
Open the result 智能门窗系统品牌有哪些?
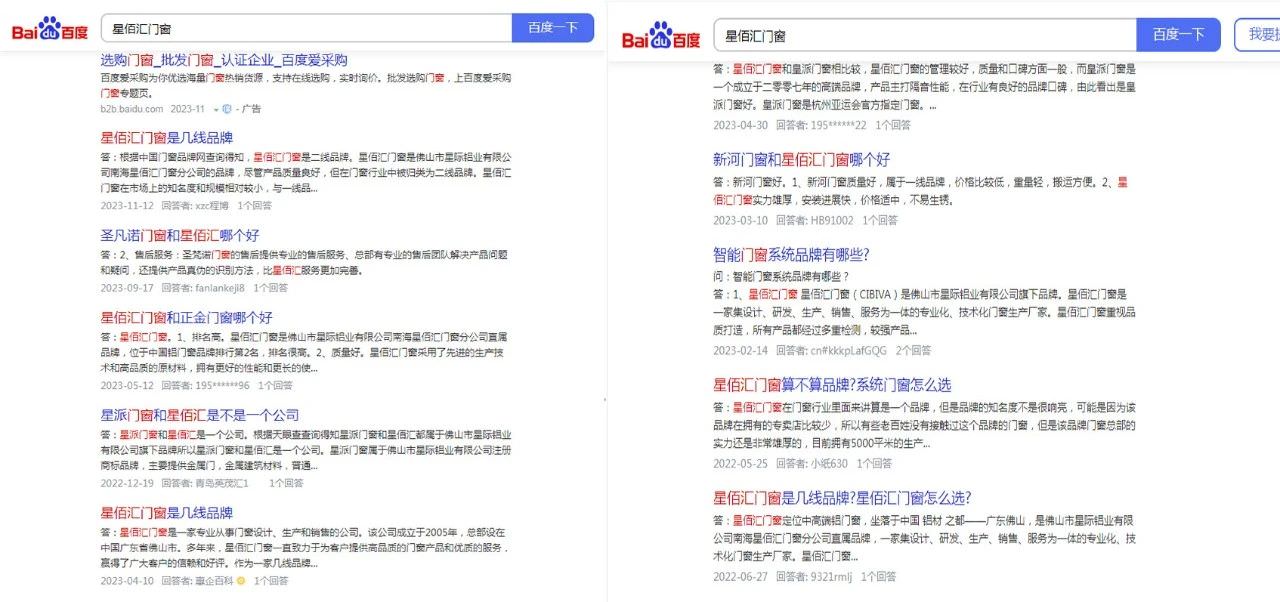(x=791, y=254)
